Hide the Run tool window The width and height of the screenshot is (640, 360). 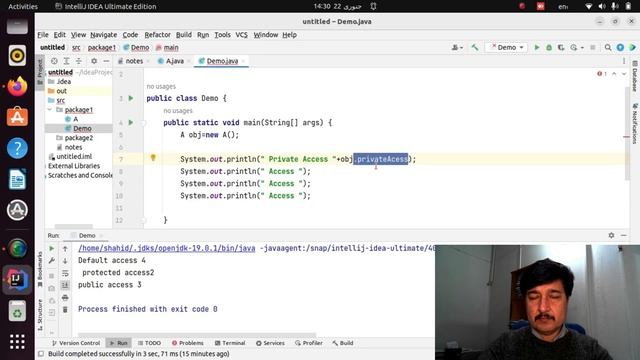coord(624,235)
